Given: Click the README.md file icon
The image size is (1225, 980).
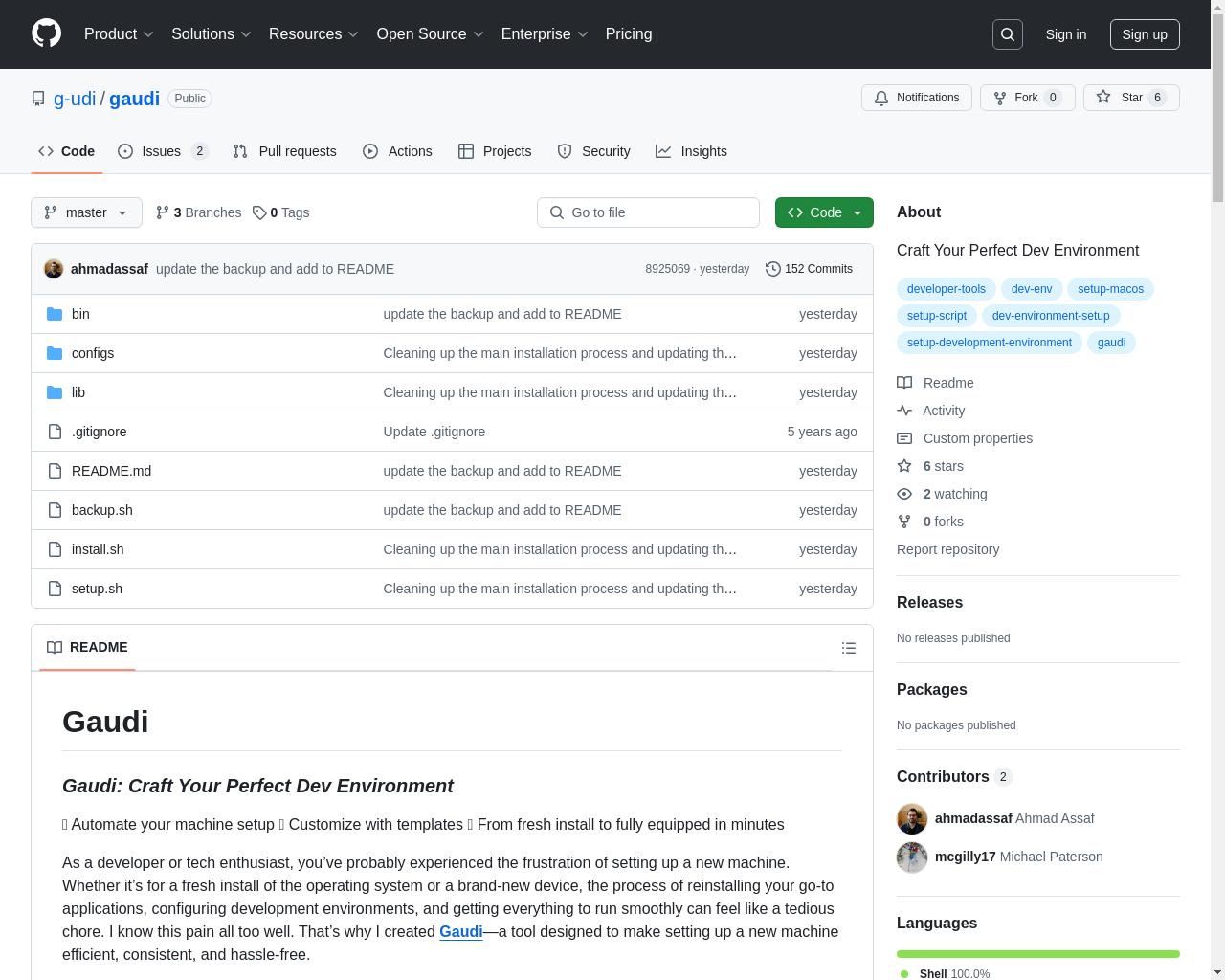Looking at the screenshot, I should pyautogui.click(x=55, y=471).
